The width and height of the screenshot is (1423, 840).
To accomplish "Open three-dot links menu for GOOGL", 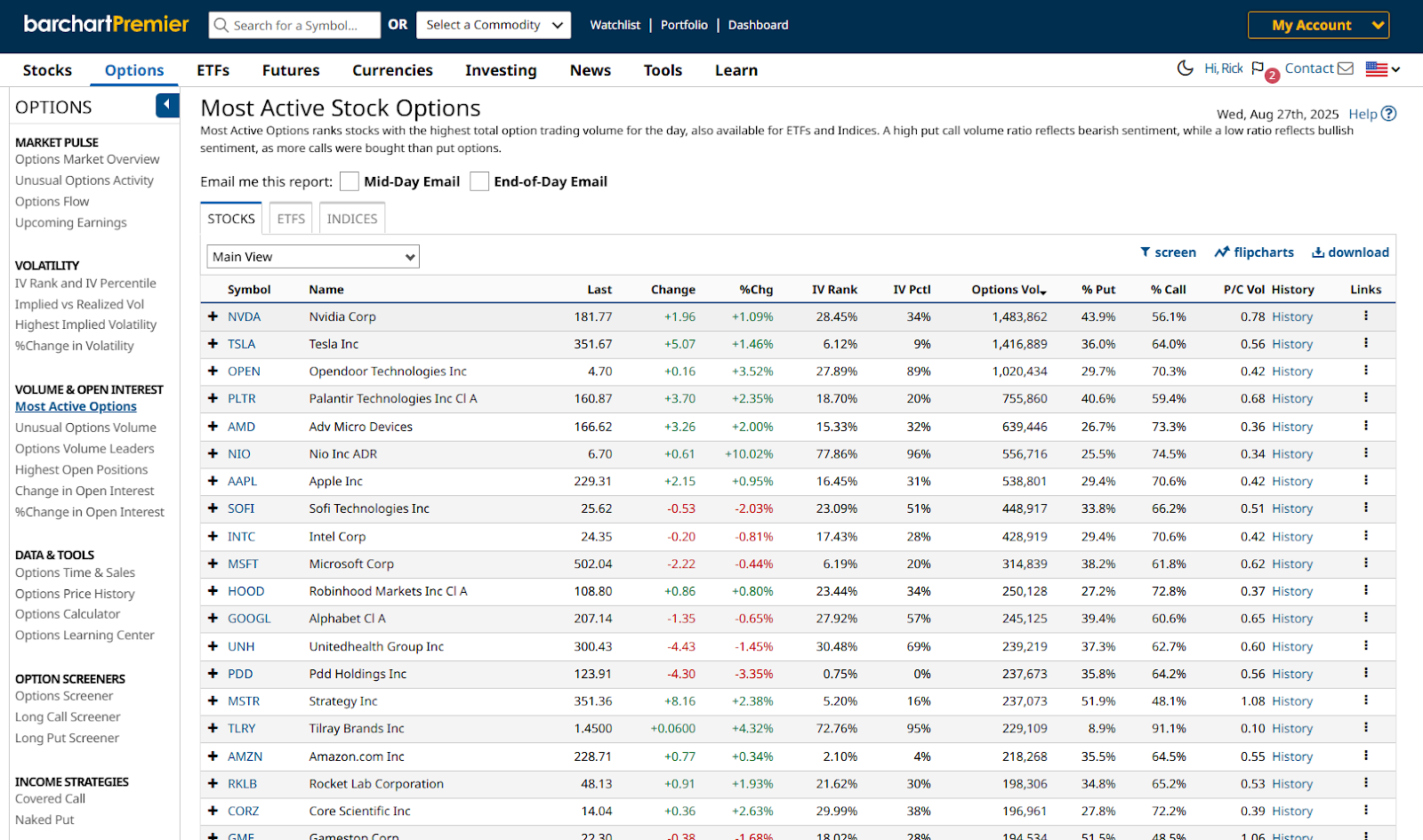I will (1366, 618).
